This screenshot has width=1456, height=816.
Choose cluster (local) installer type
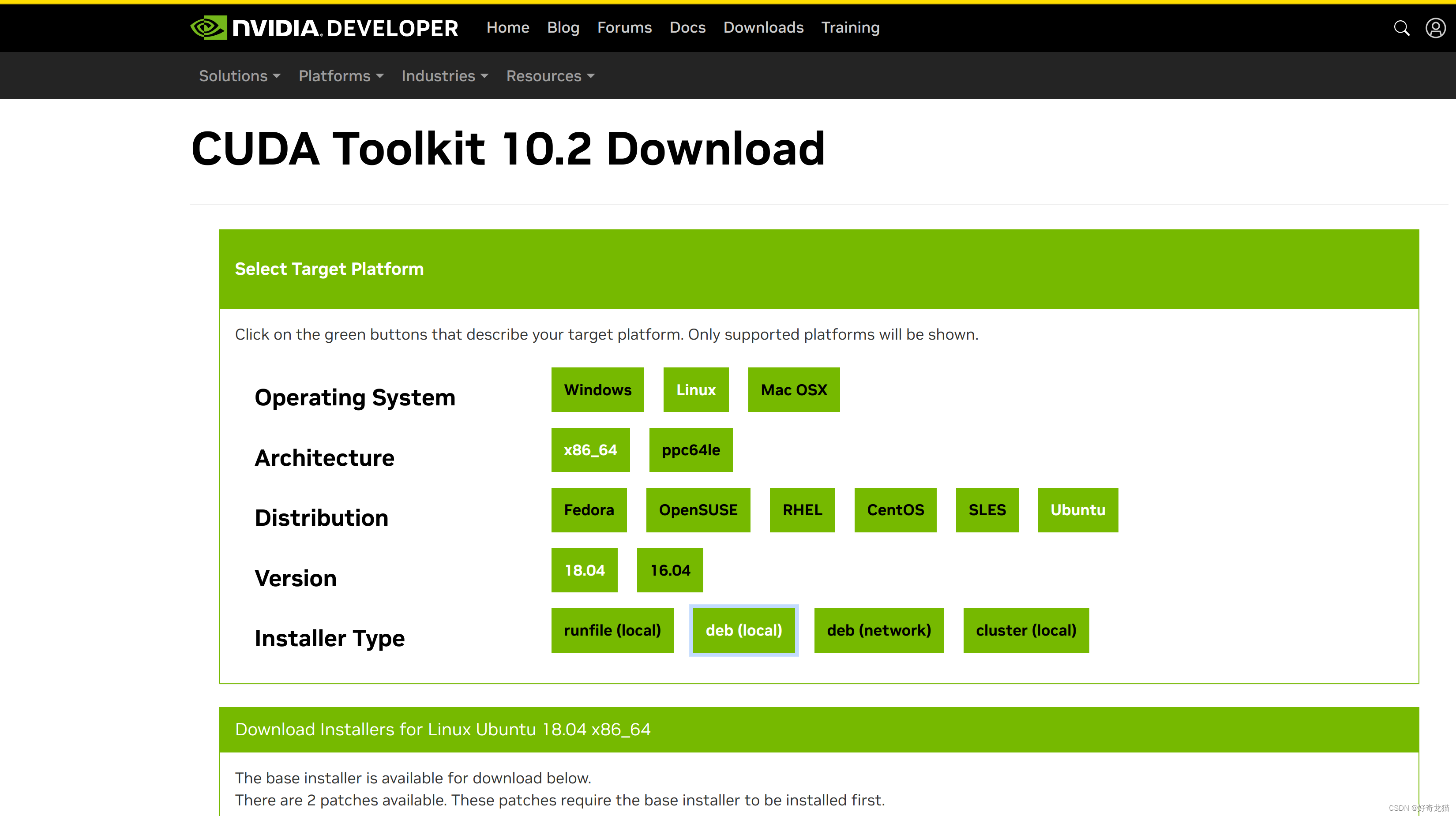pyautogui.click(x=1026, y=630)
